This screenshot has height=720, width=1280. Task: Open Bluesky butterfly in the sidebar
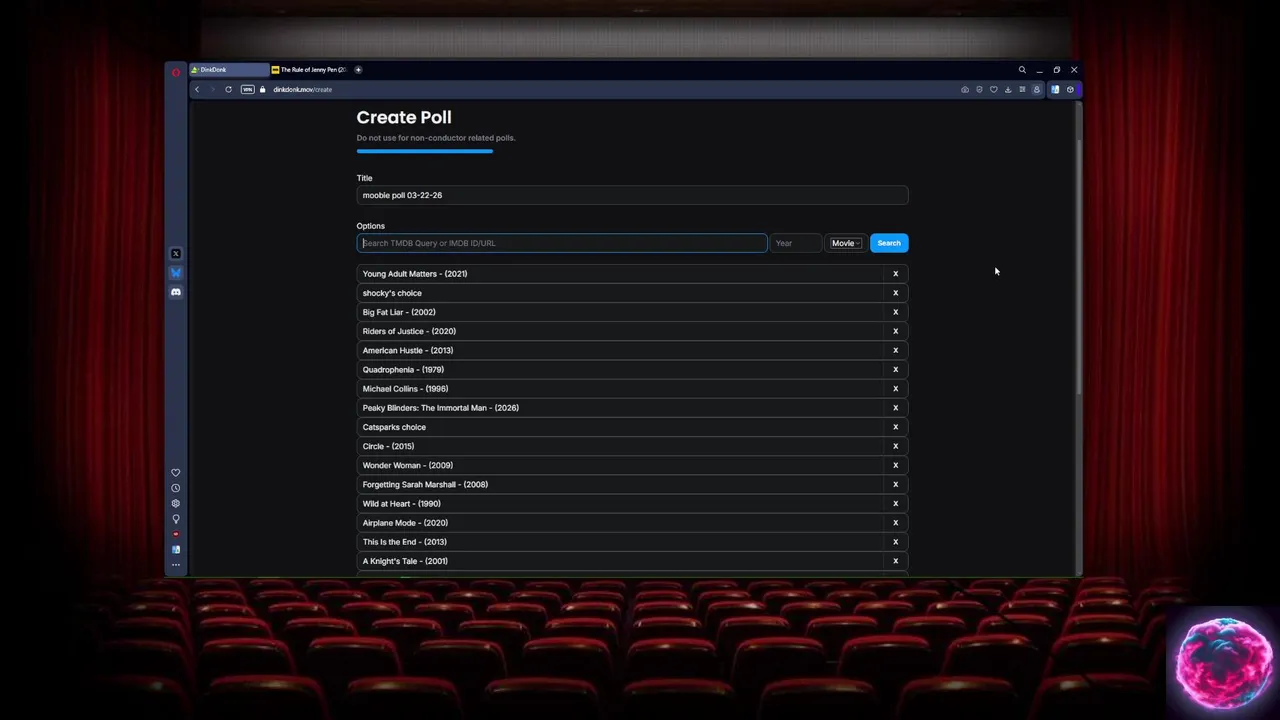point(176,273)
